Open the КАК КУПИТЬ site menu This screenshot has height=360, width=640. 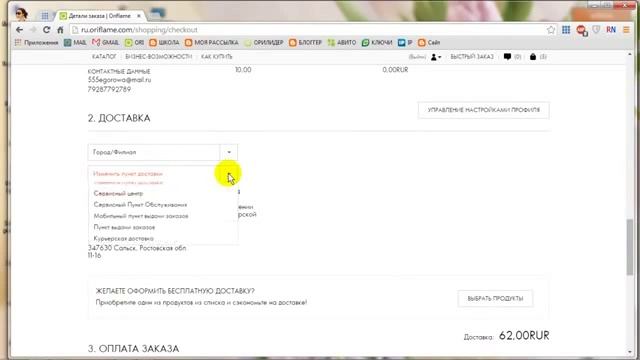click(216, 57)
